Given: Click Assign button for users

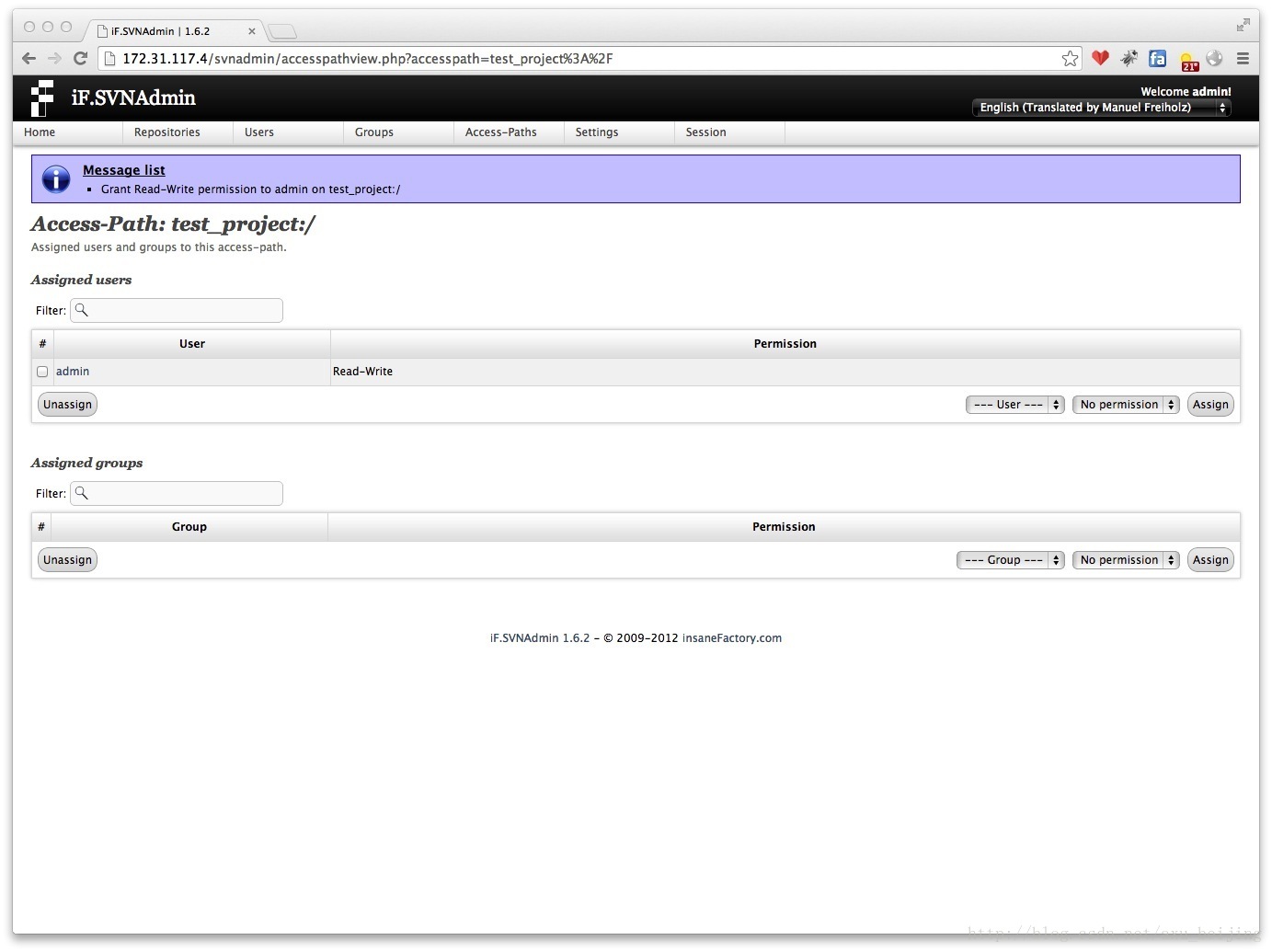Looking at the screenshot, I should point(1210,405).
